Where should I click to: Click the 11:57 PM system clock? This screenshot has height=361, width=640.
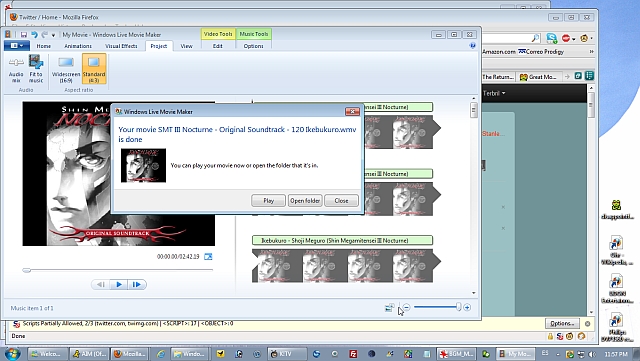[x=616, y=354]
